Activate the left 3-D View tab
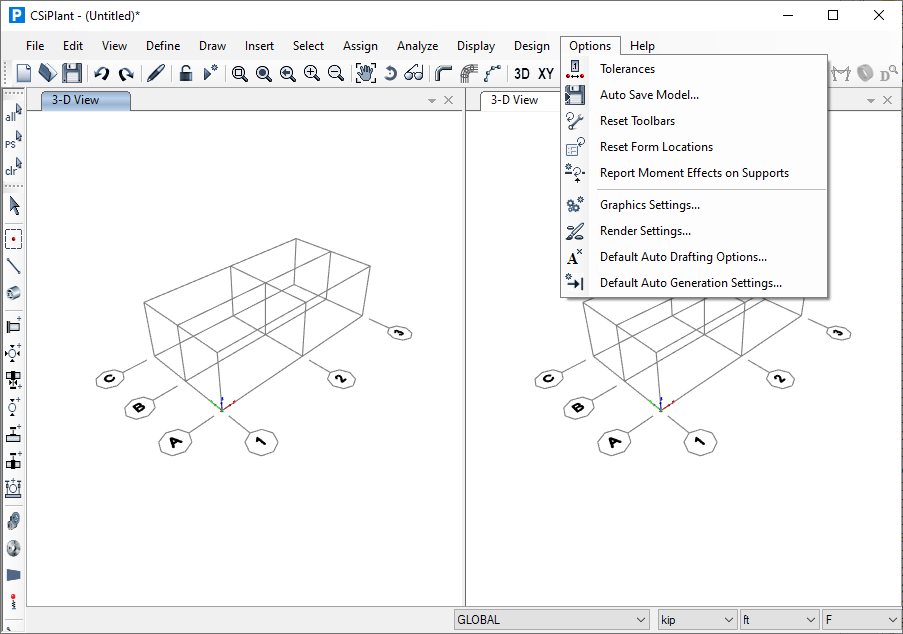The image size is (903, 634). (x=86, y=100)
